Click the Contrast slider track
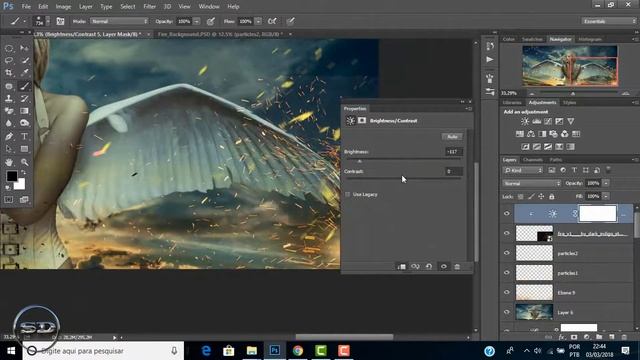 coord(404,179)
